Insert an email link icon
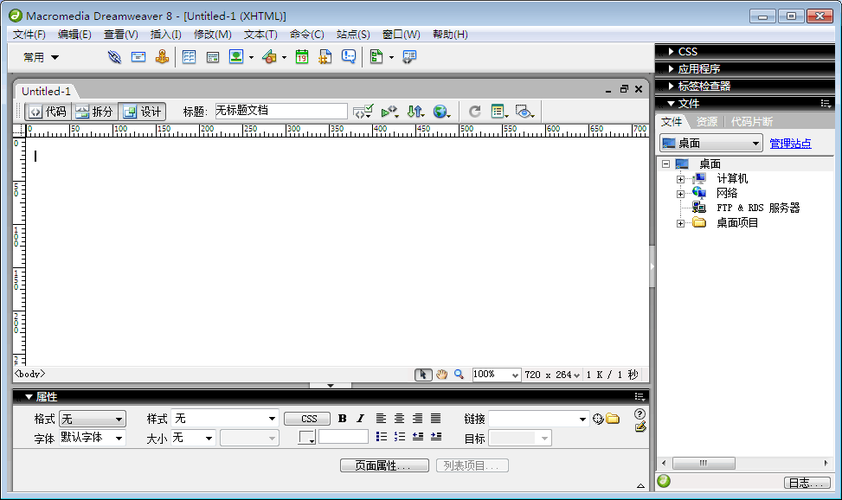 138,57
